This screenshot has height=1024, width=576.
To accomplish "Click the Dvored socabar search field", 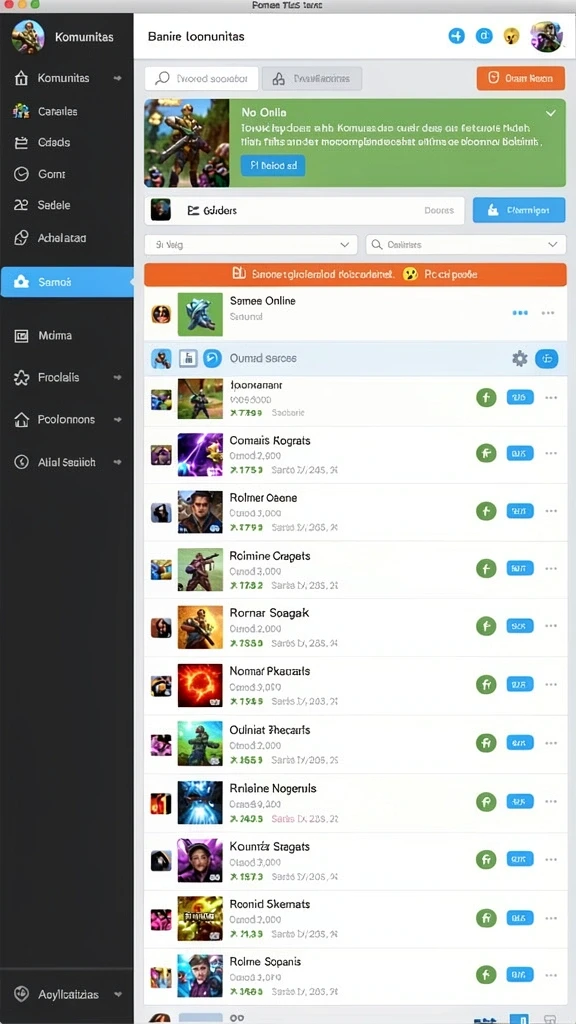I will pyautogui.click(x=202, y=78).
